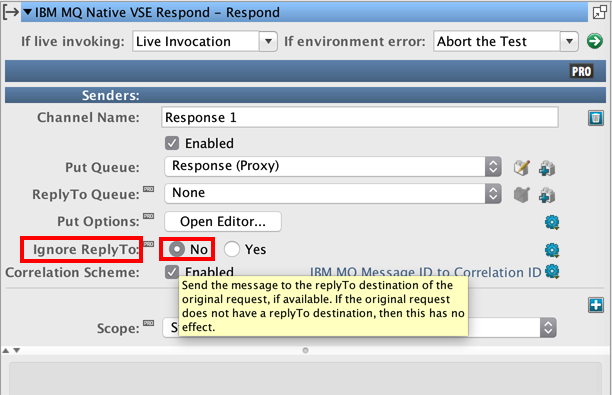Viewport: 612px width, 395px height.
Task: Click gear icon in Ignore ReplyTo row
Action: (x=552, y=250)
